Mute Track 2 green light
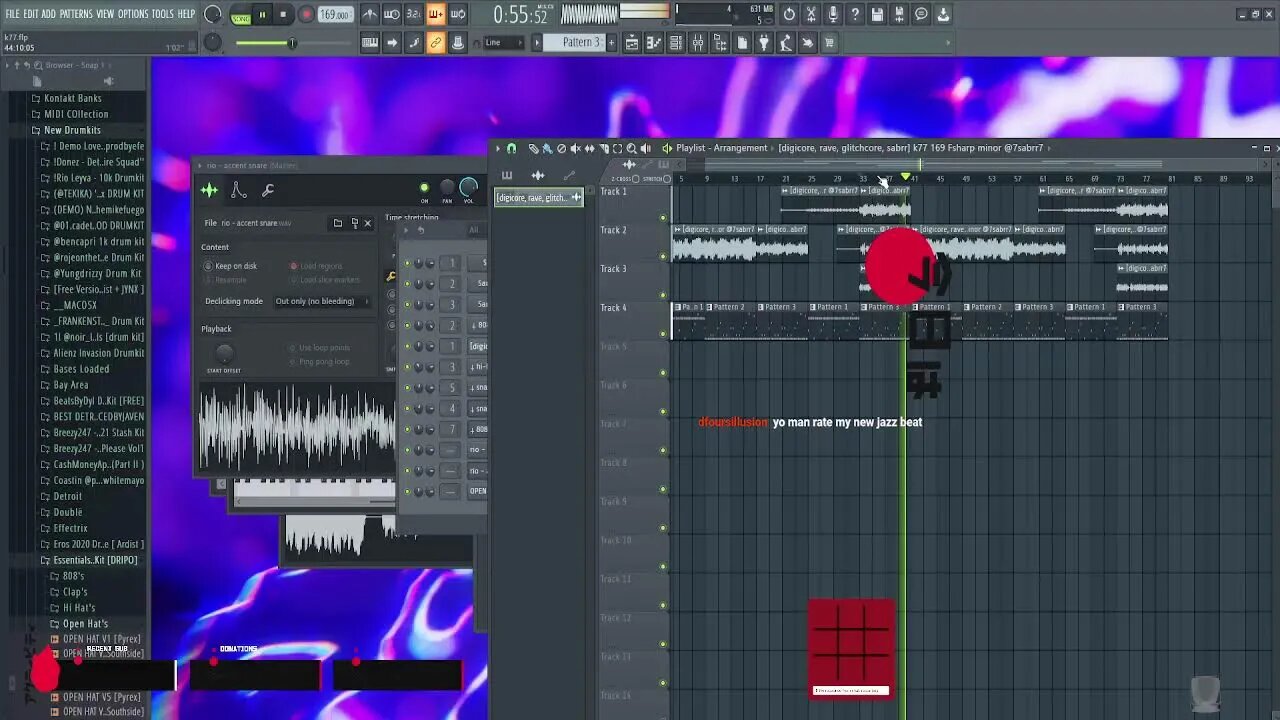 click(x=662, y=256)
